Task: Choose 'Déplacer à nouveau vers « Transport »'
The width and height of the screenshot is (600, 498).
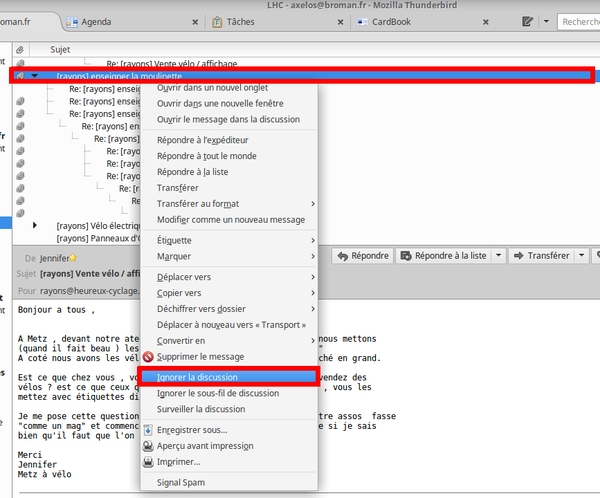Action: 231,325
